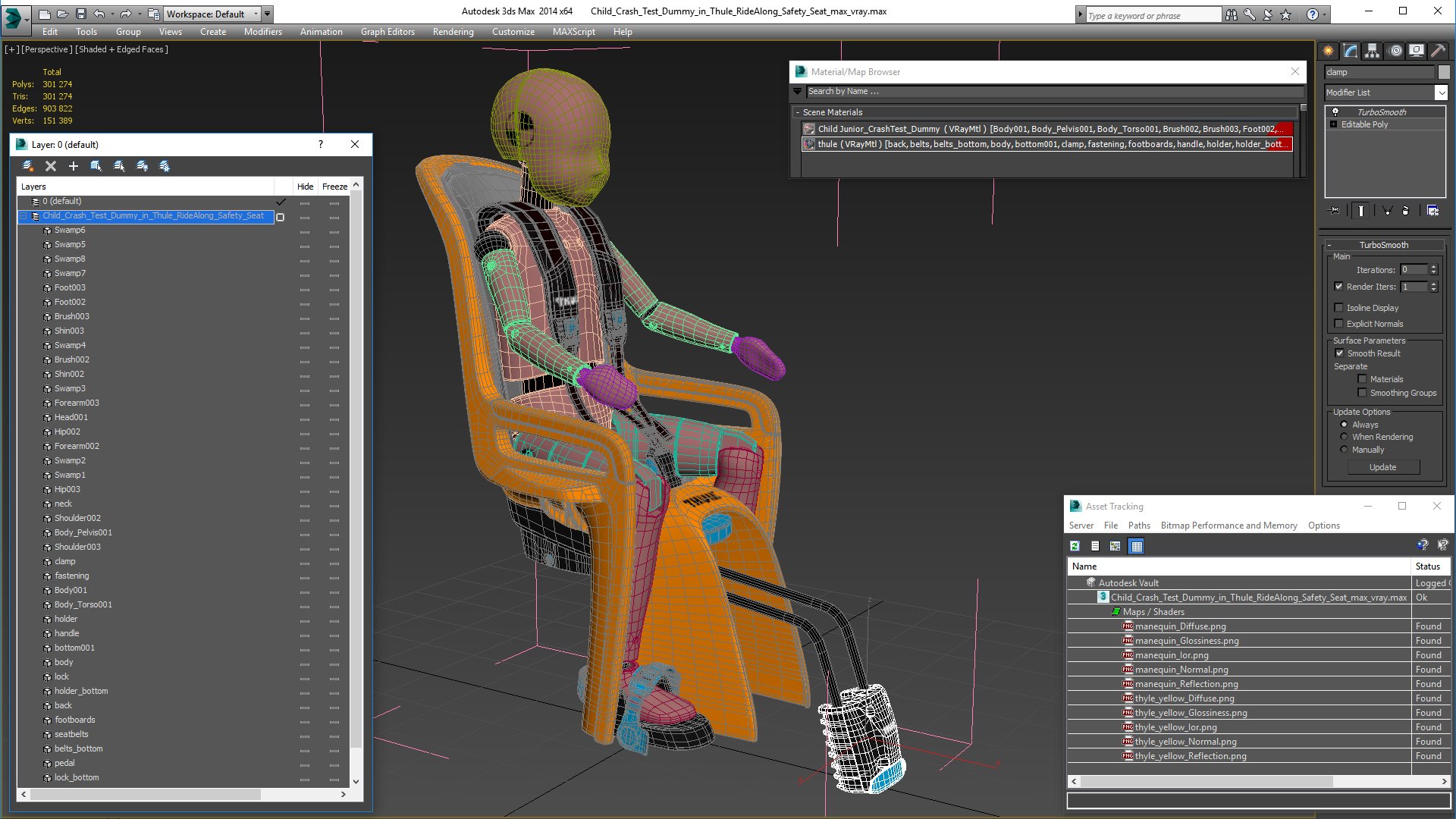The height and width of the screenshot is (819, 1456).
Task: Disable the Render Iters checkbox
Action: 1338,287
